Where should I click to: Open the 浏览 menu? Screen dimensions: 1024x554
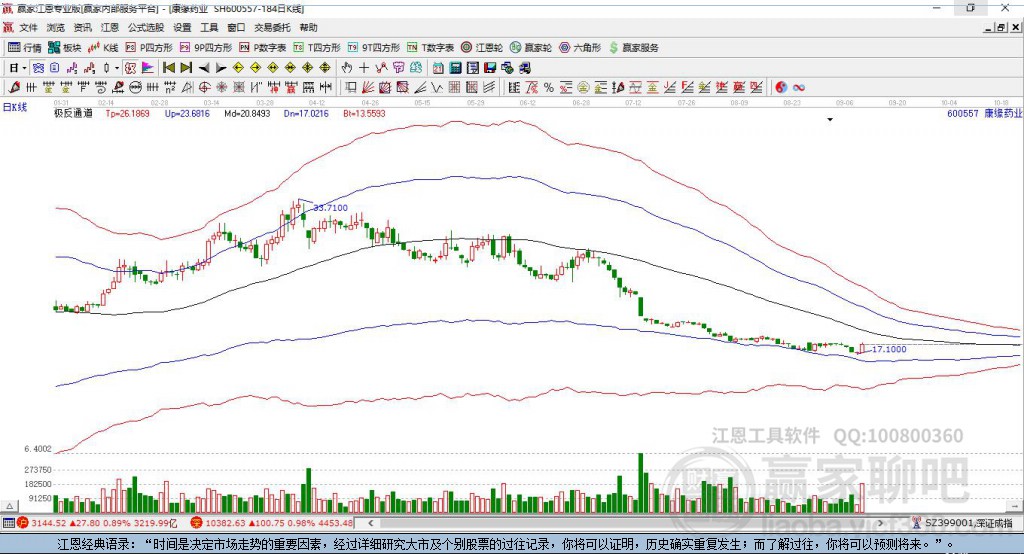point(56,27)
